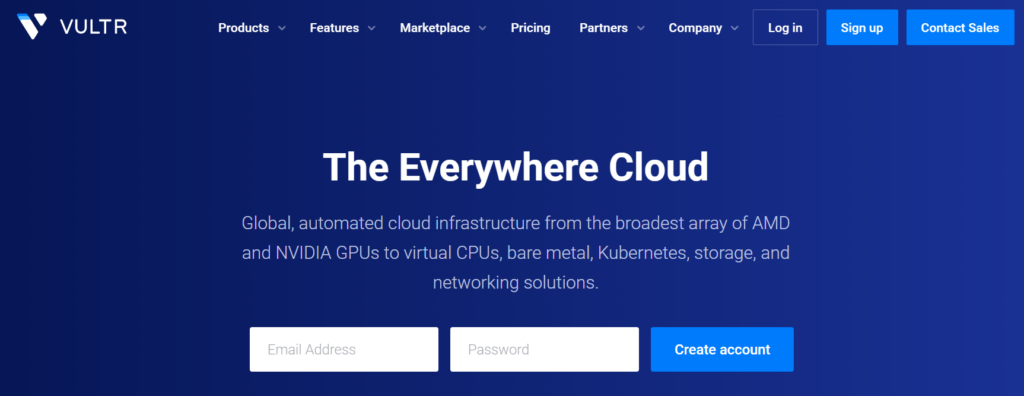Click the Contact Sales button
This screenshot has width=1024, height=396.
[960, 27]
